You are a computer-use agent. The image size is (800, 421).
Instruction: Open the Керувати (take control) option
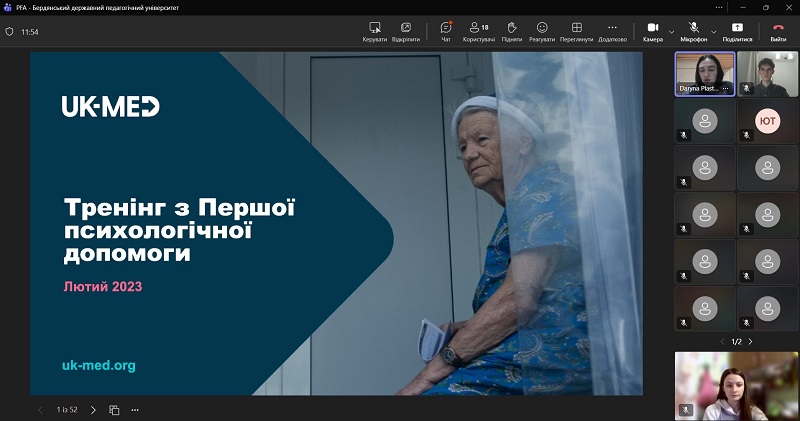click(x=375, y=31)
